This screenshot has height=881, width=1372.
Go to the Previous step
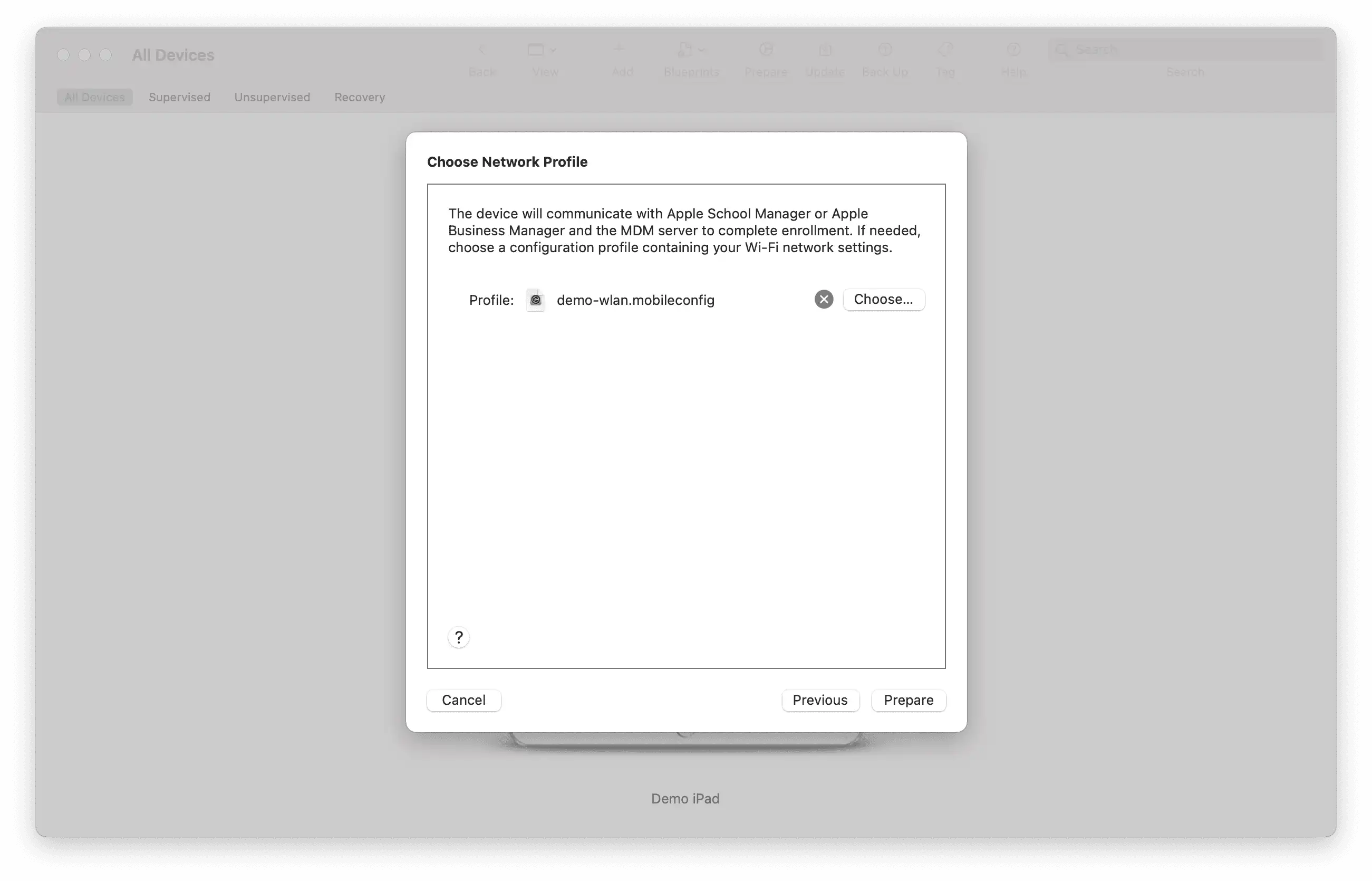click(x=820, y=700)
